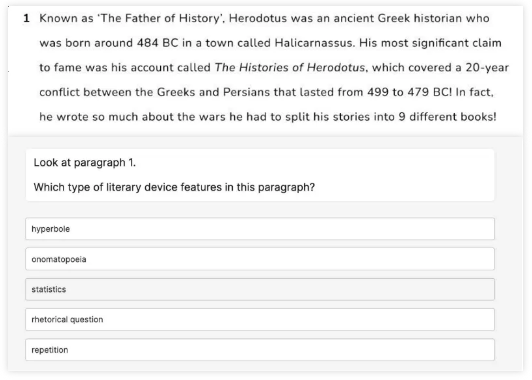Screen dimensions: 532x380
Task: Click the 'Look at paragraph 1.' instruction text
Action: (x=84, y=163)
